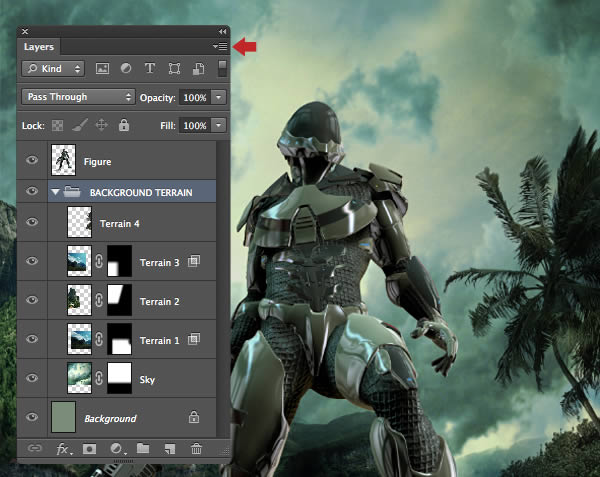Switch to the Layers tab

[39, 47]
